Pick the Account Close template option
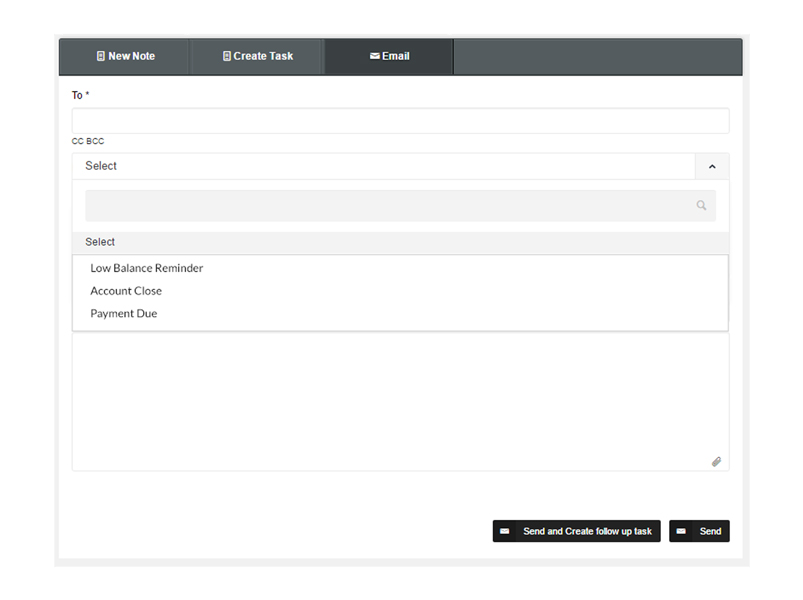 [126, 291]
